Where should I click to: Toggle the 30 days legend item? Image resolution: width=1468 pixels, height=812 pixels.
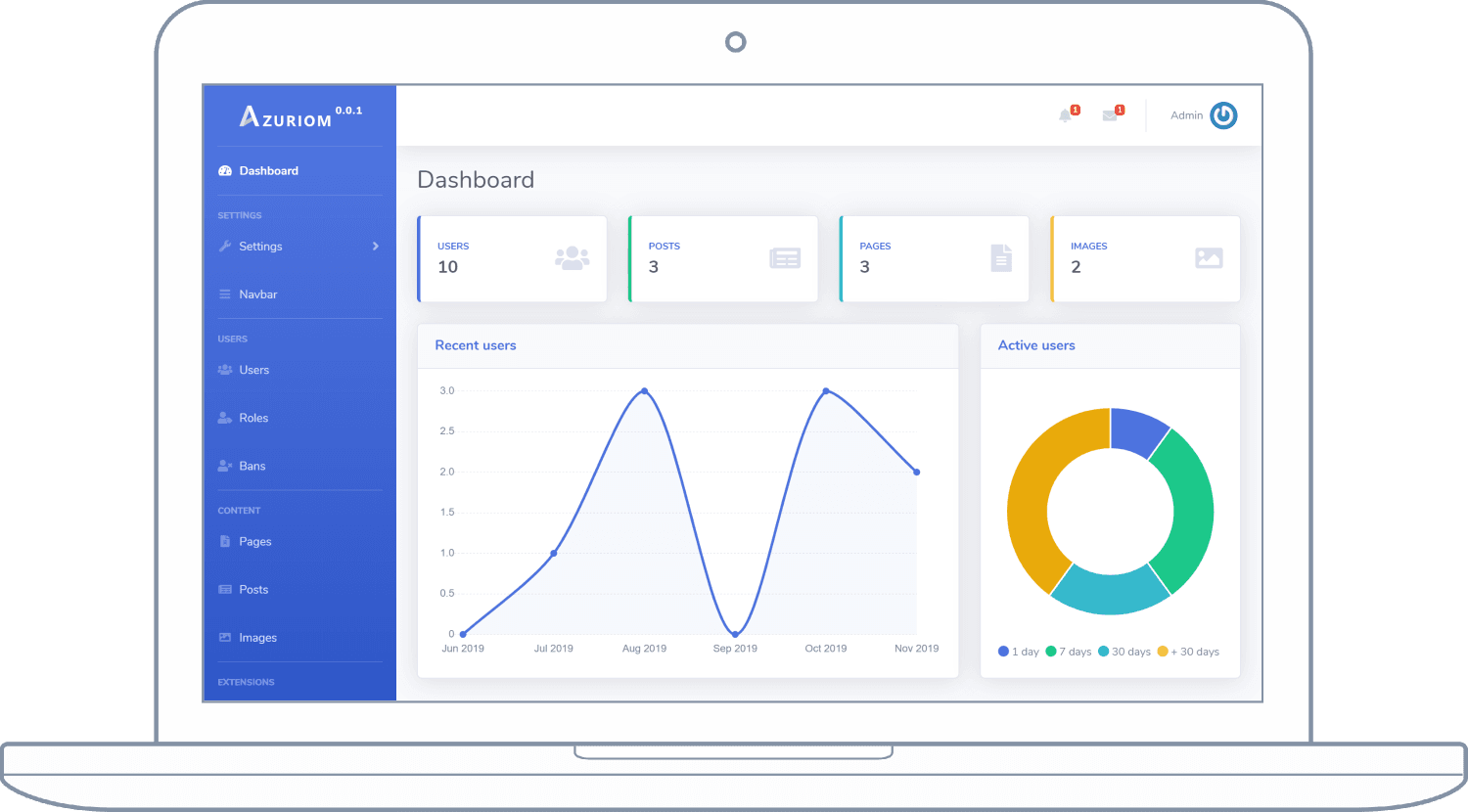click(x=1124, y=652)
